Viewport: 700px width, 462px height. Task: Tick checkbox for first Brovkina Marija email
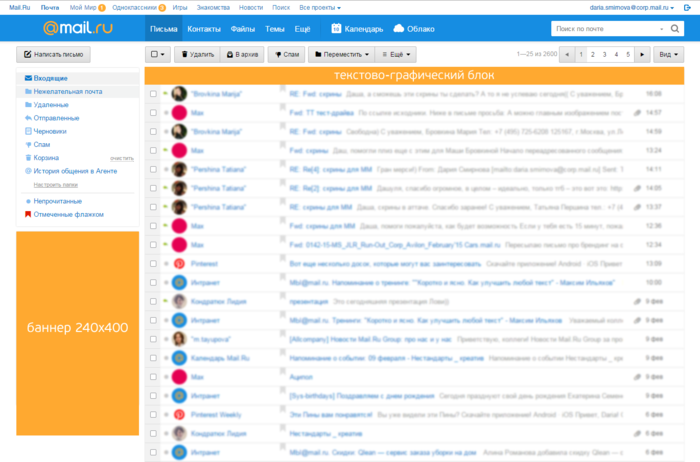[153, 94]
